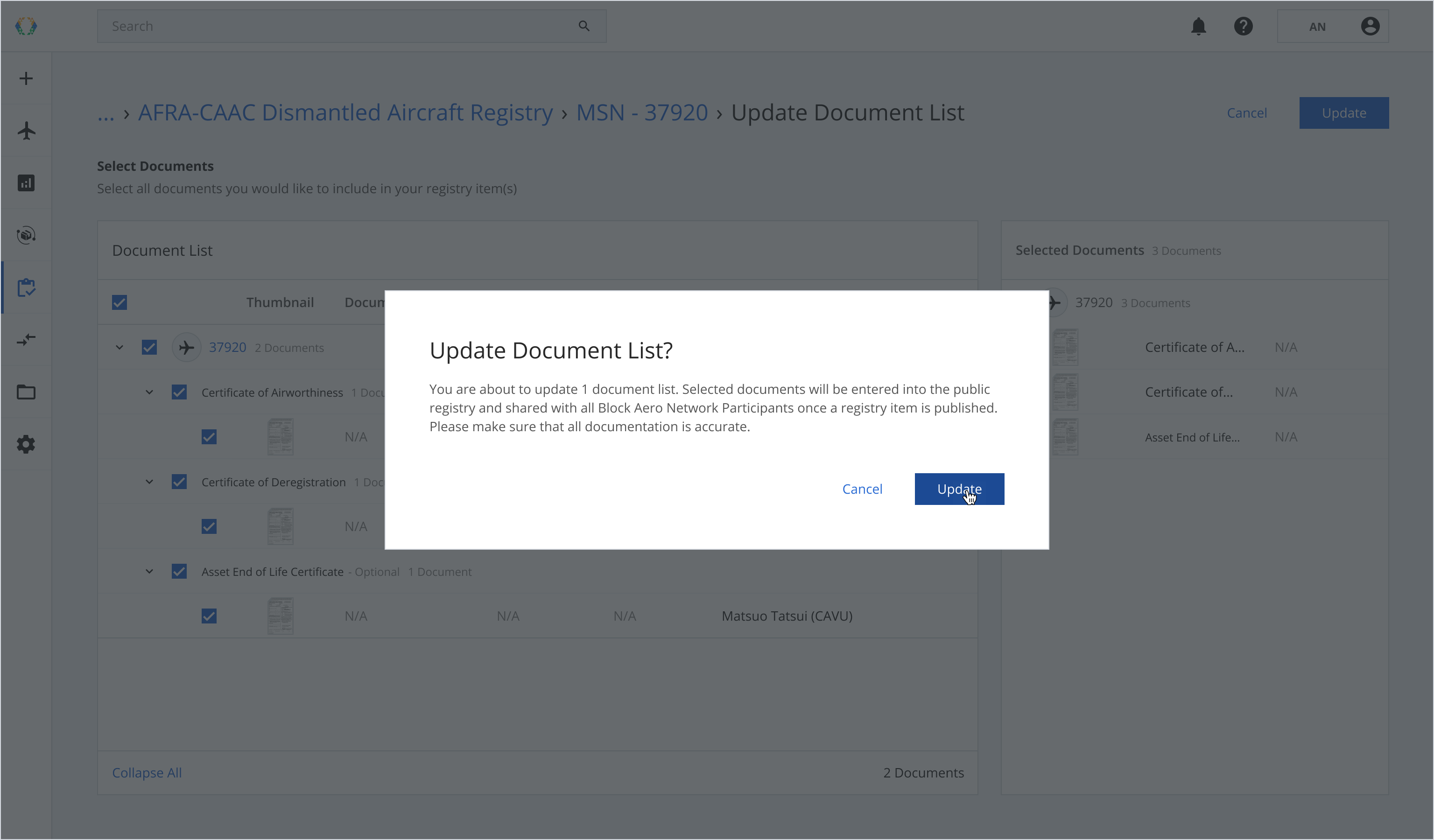This screenshot has width=1434, height=840.
Task: Open the registry clipboard sidebar icon
Action: click(x=26, y=288)
